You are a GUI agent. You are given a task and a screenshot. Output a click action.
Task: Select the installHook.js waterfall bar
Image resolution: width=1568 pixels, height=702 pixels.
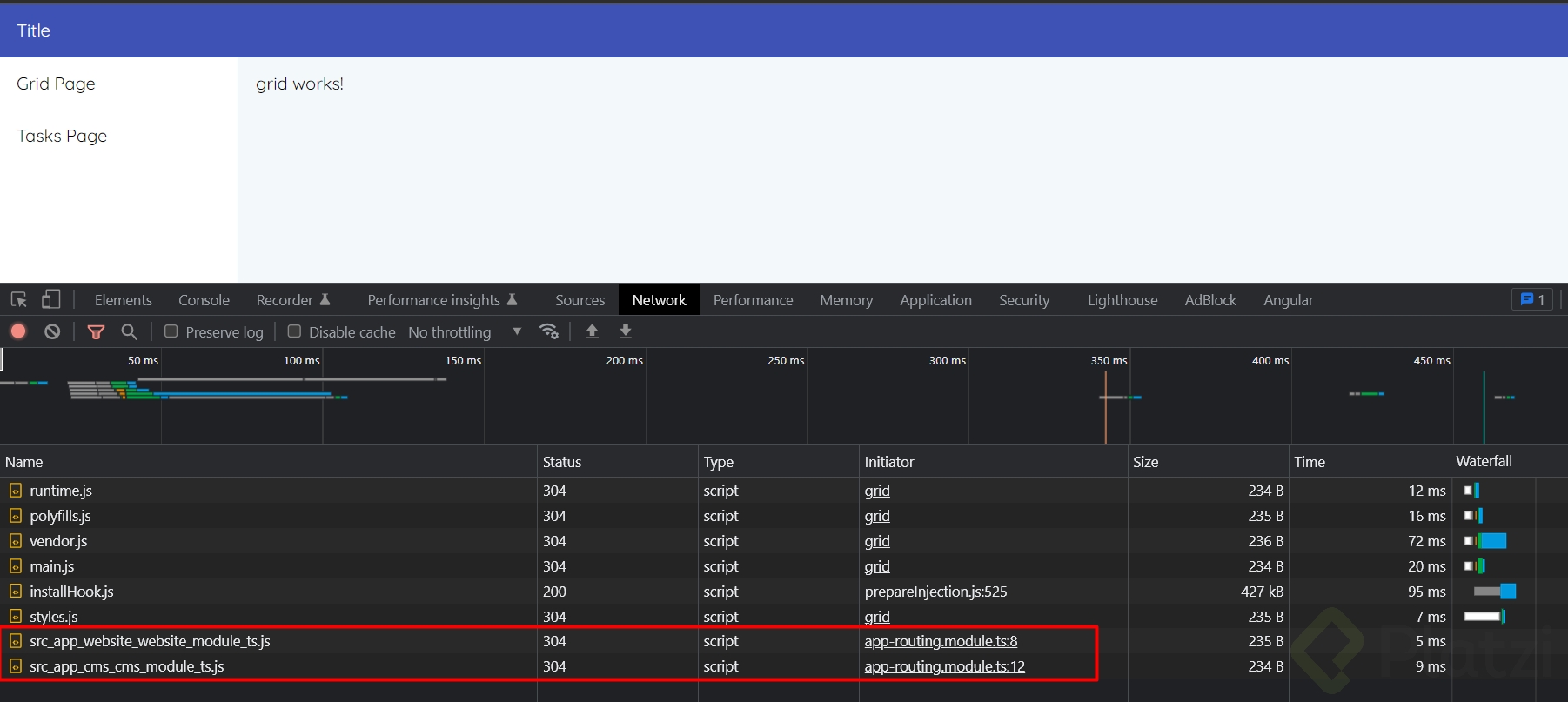pos(1495,592)
